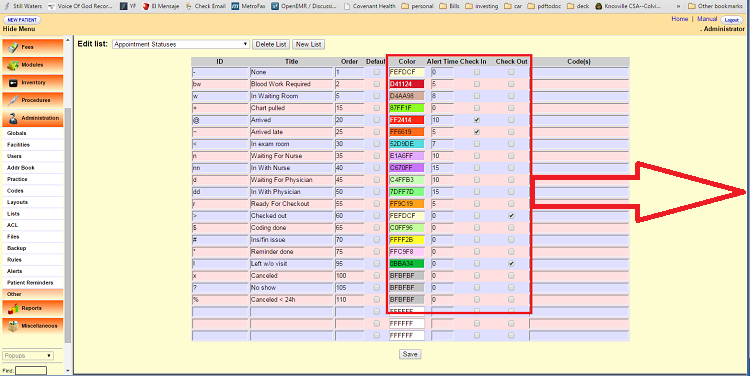Viewport: 750px width, 376px height.
Task: Open Layouts in Administration menu
Action: point(17,202)
